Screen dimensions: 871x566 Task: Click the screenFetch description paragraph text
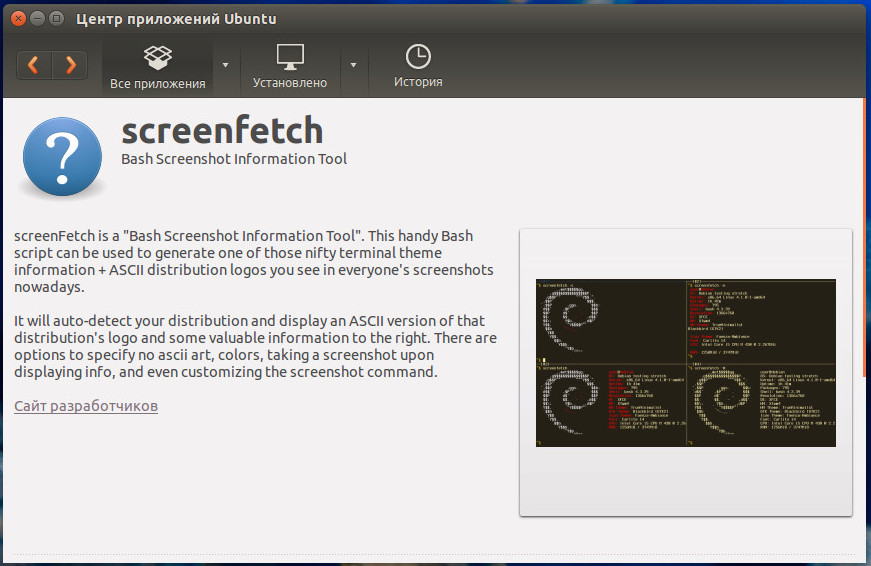254,261
